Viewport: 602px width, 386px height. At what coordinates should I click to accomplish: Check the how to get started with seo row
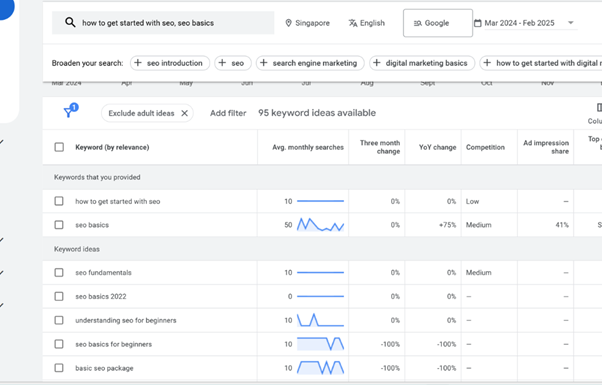tap(59, 201)
